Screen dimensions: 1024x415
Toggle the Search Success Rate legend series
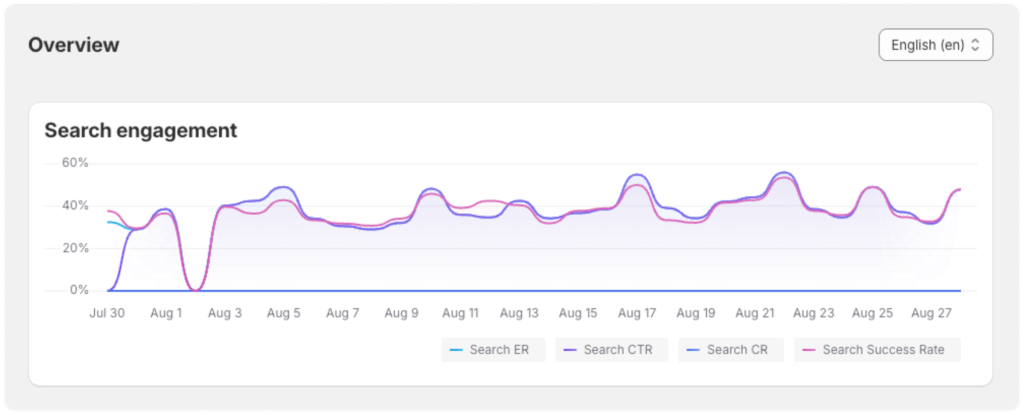point(877,350)
